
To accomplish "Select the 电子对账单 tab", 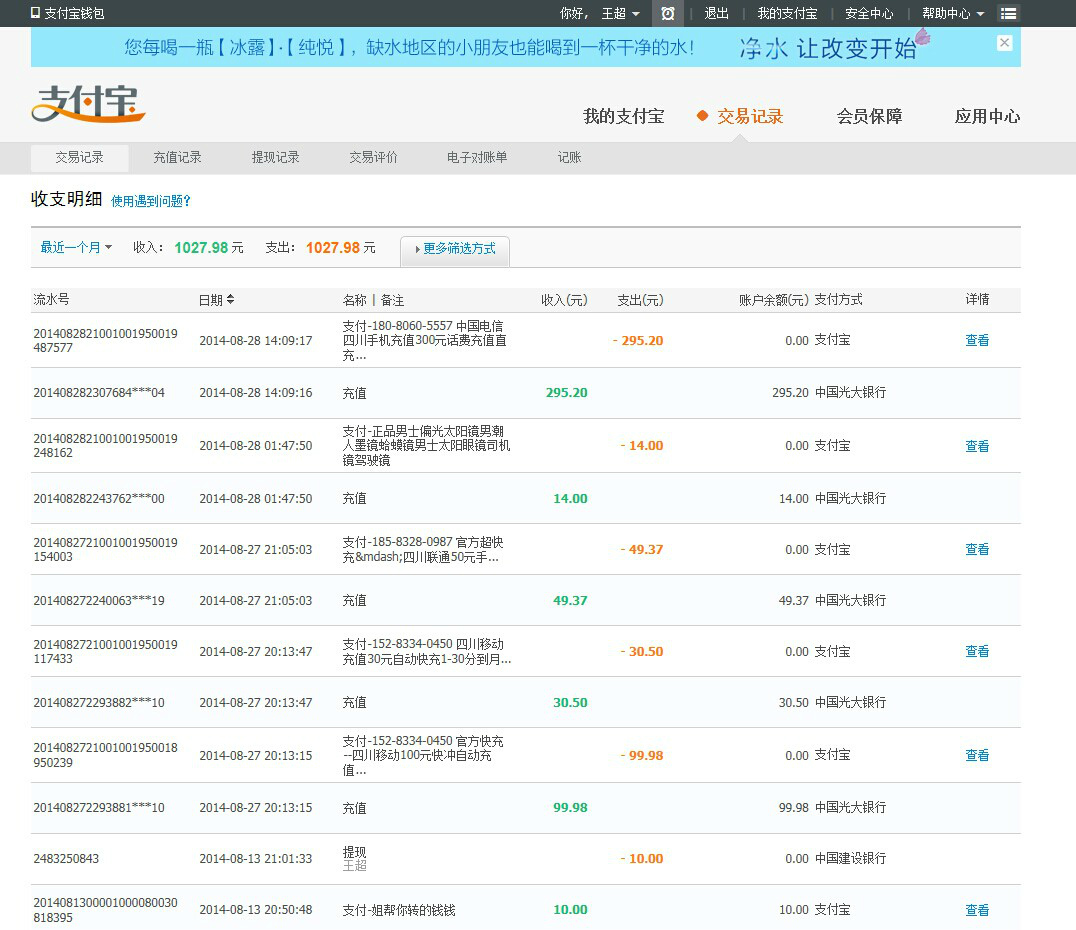I will pos(476,157).
